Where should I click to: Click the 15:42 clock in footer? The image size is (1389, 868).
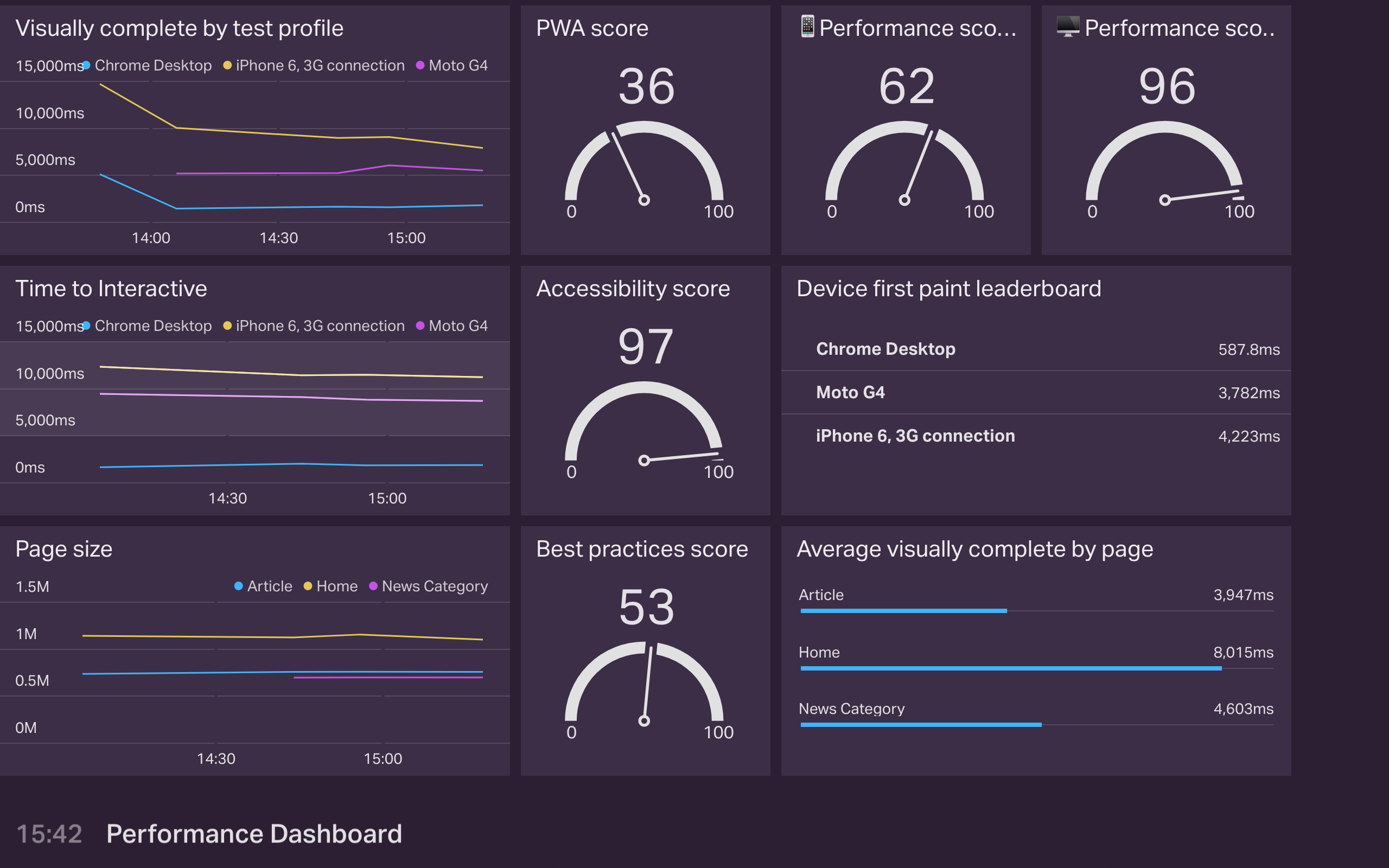click(x=49, y=834)
